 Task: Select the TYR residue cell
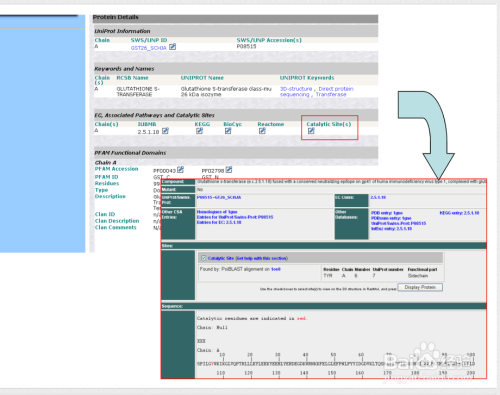coord(328,276)
